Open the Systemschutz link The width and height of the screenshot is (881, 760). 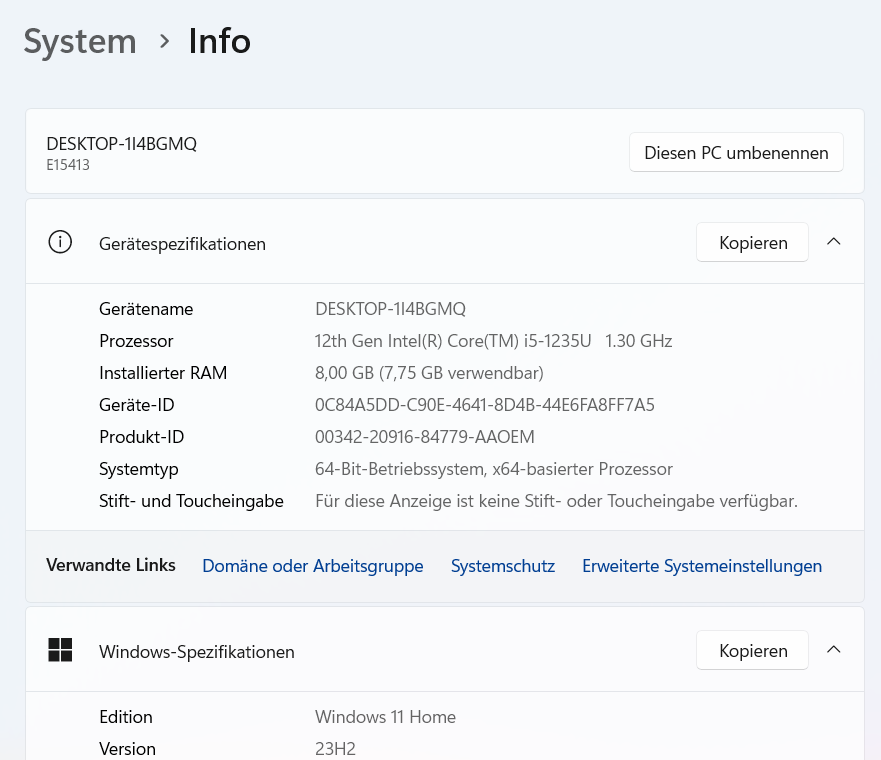[503, 566]
